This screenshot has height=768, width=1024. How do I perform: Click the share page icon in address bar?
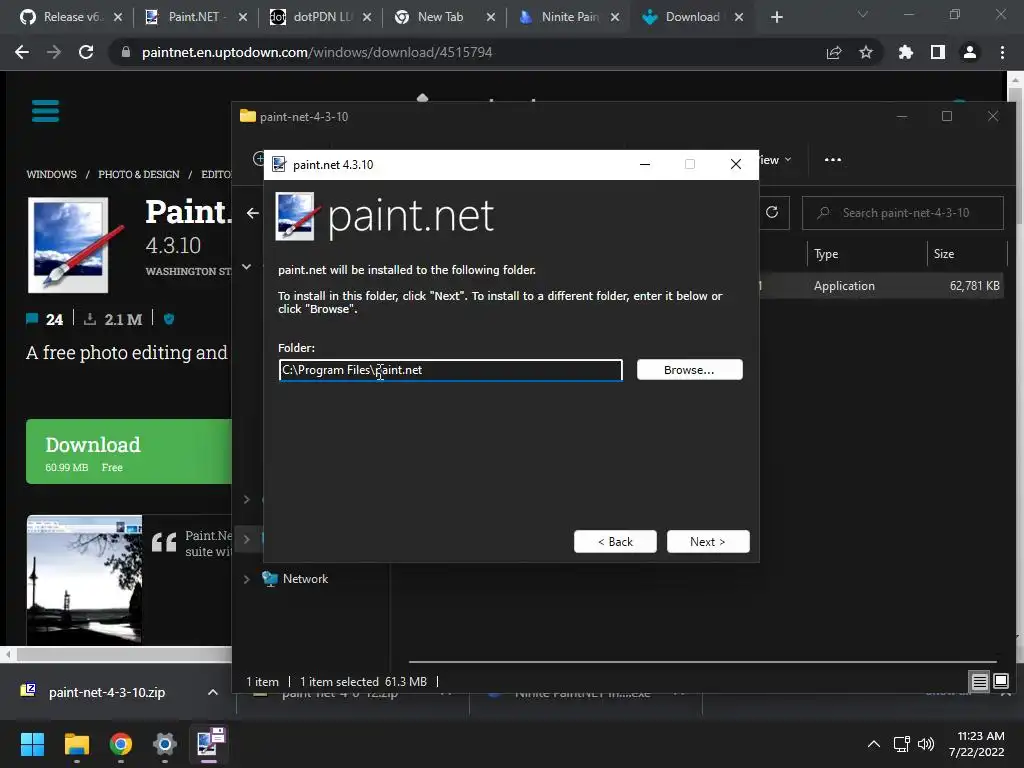pos(834,52)
